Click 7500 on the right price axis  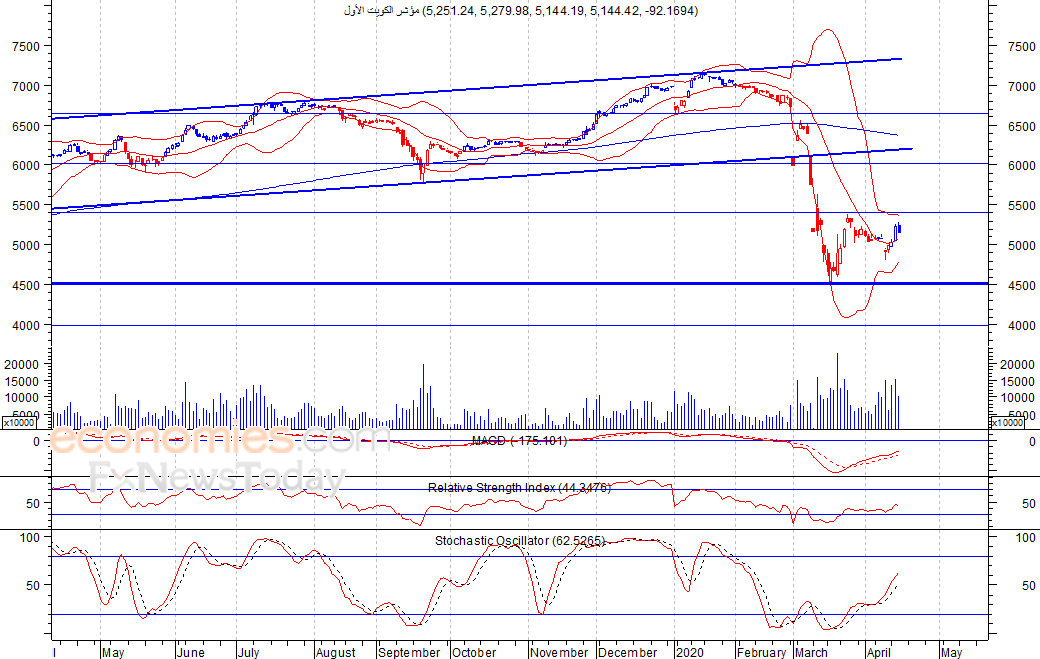click(x=1021, y=46)
